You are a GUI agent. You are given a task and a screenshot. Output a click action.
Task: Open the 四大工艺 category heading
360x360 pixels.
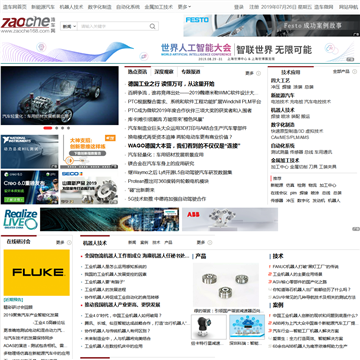click(280, 81)
